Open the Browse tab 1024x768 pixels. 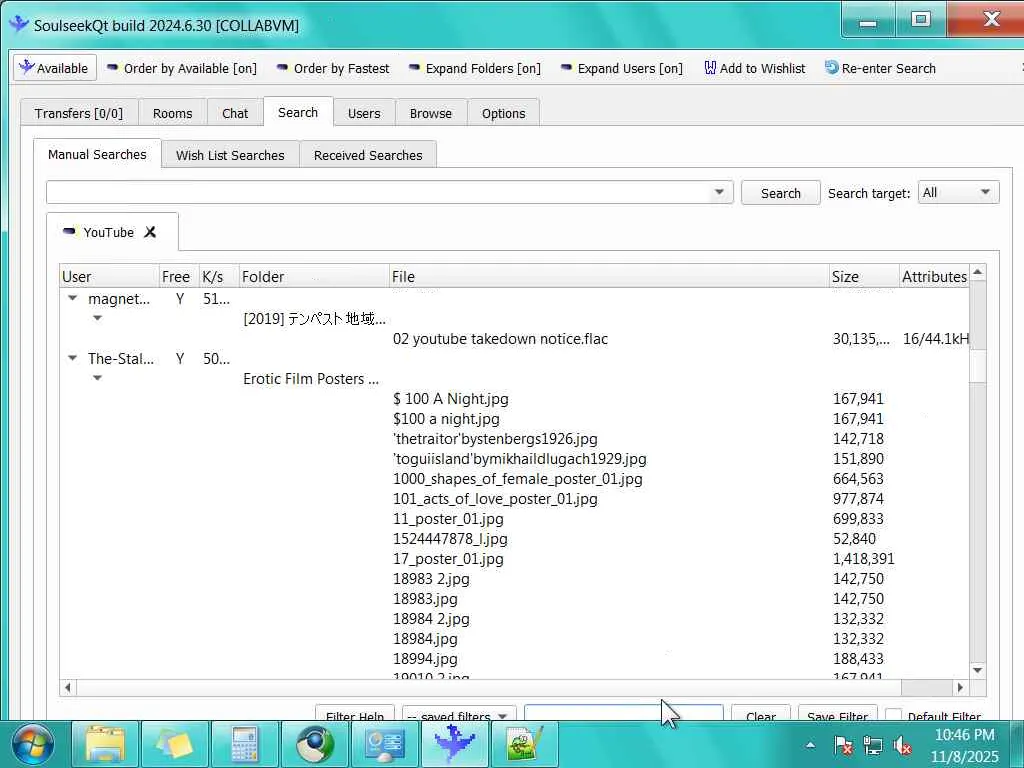pos(431,113)
